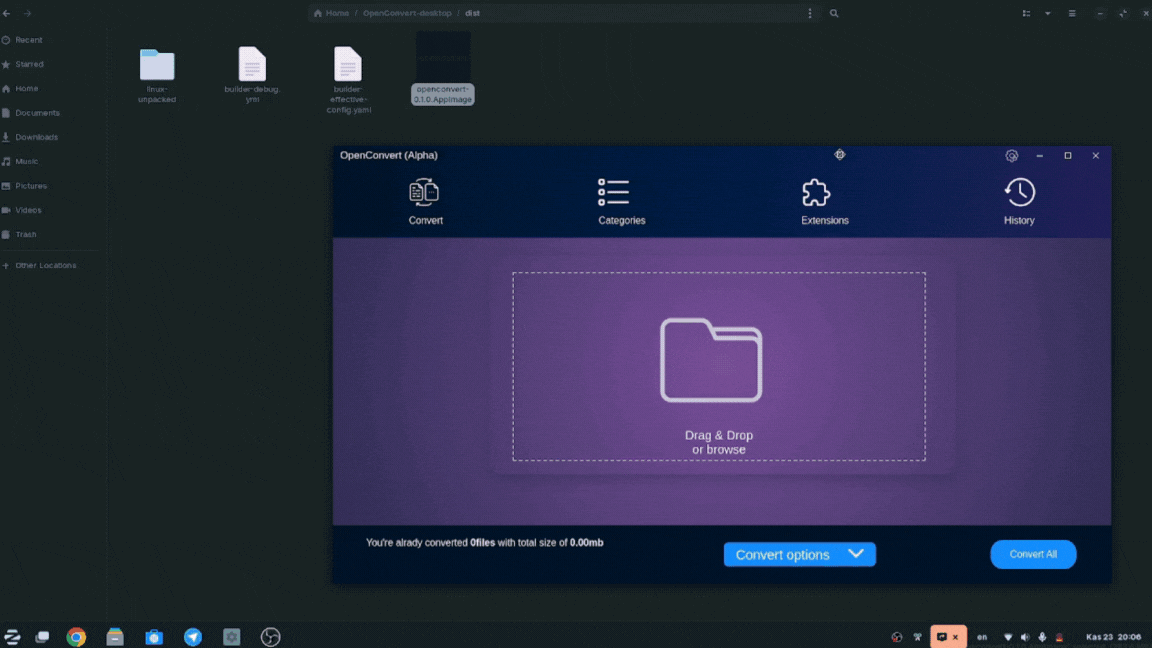Open OBS Studio from taskbar
Screen dimensions: 1152x648
click(x=270, y=637)
